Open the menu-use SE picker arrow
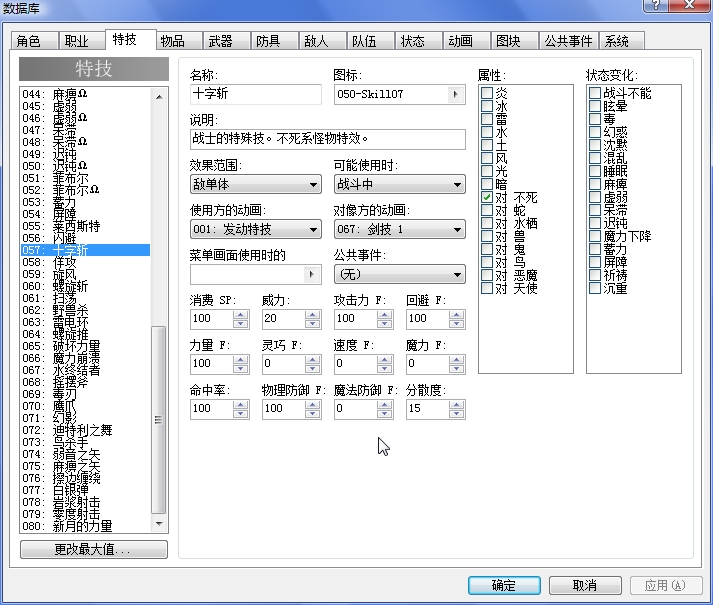713x605 pixels. (311, 274)
